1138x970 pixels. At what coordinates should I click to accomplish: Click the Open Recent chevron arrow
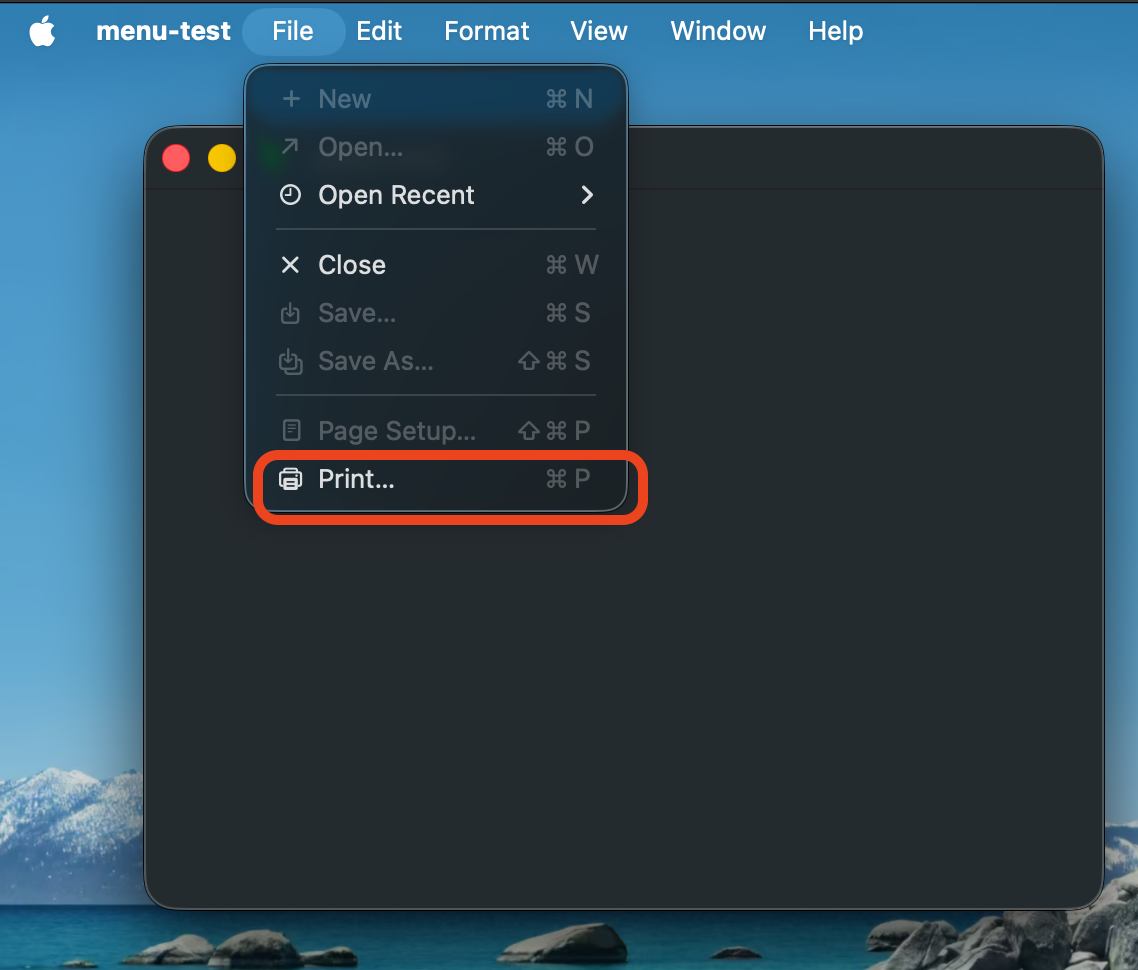coord(587,195)
